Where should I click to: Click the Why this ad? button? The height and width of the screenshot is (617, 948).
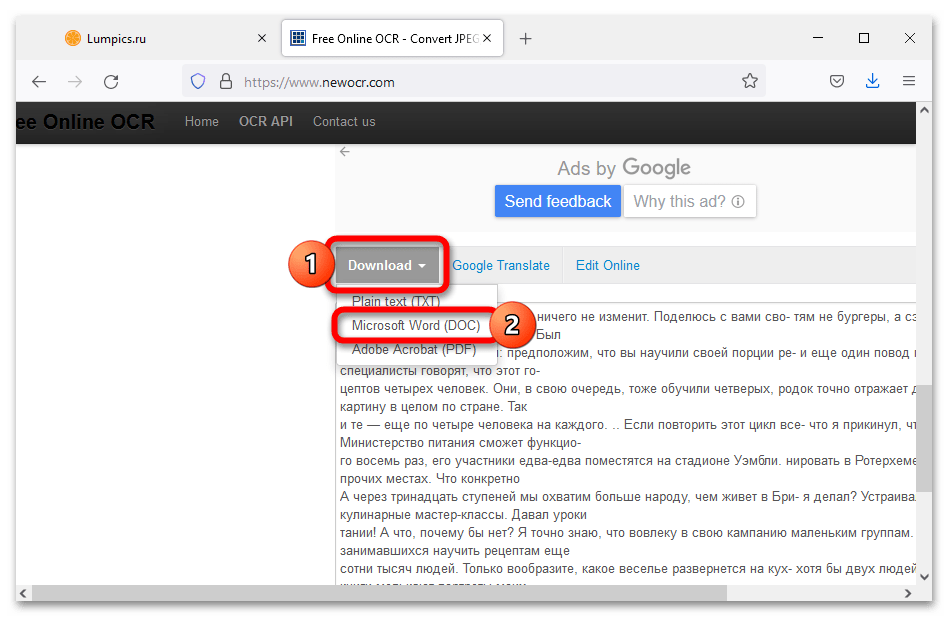[689, 201]
